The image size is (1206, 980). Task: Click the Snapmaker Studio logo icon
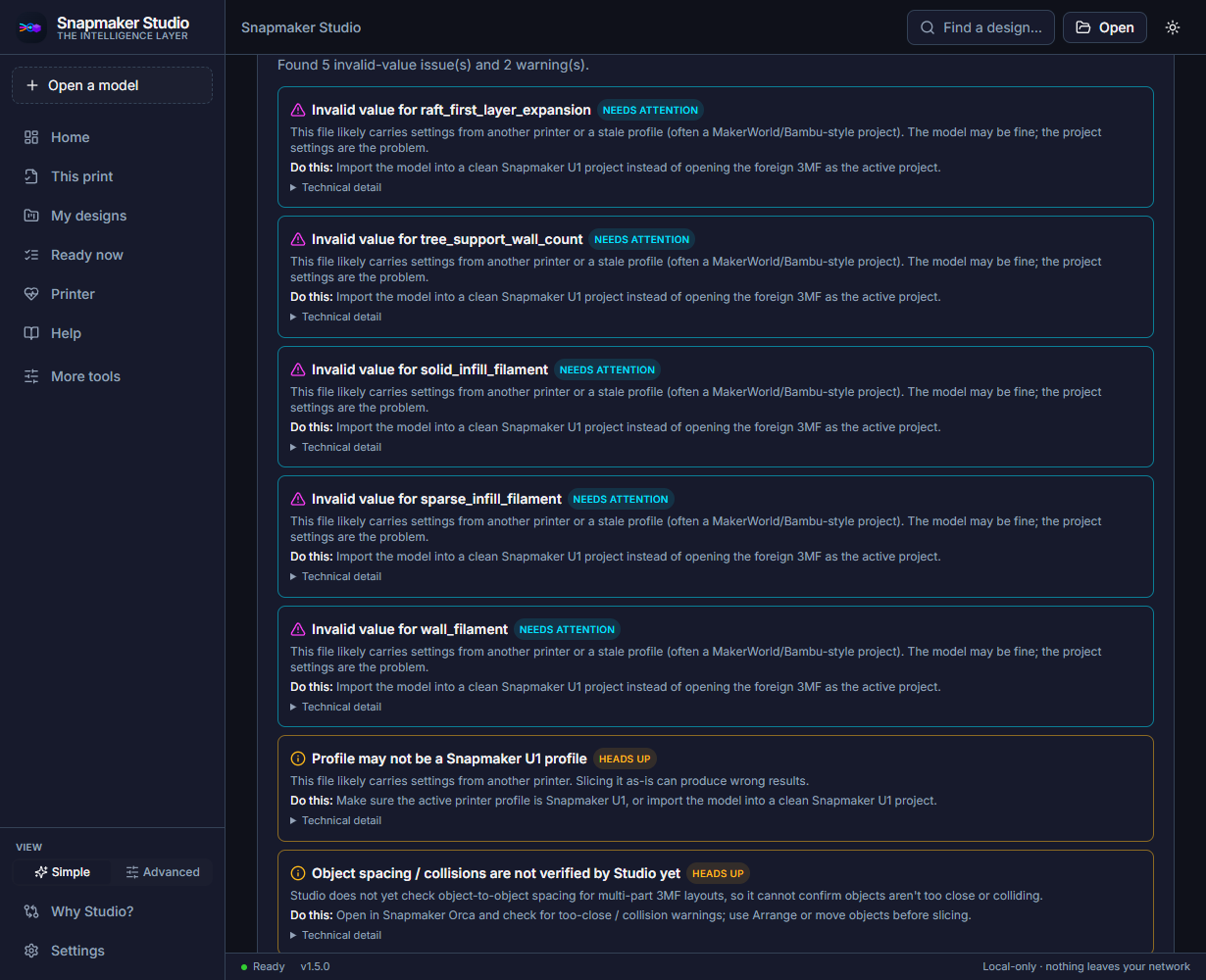click(31, 27)
